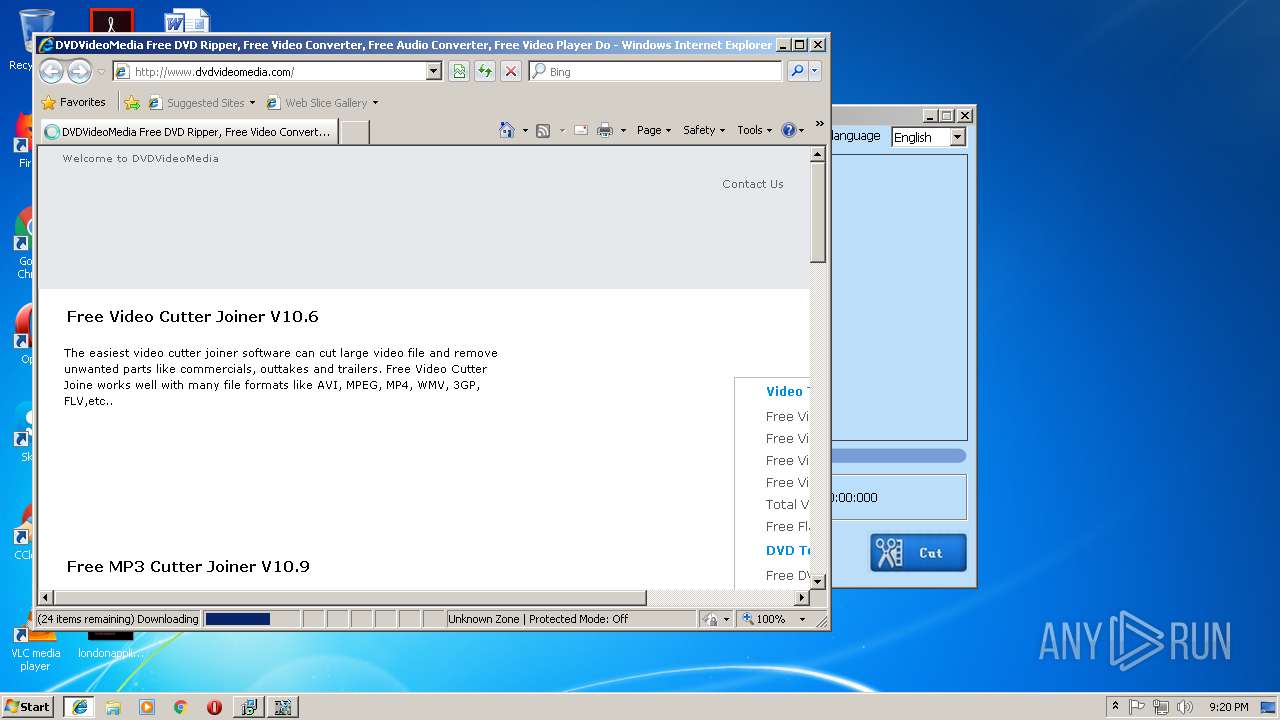This screenshot has height=720, width=1280.
Task: Toggle the Compatibility View icon
Action: click(459, 71)
